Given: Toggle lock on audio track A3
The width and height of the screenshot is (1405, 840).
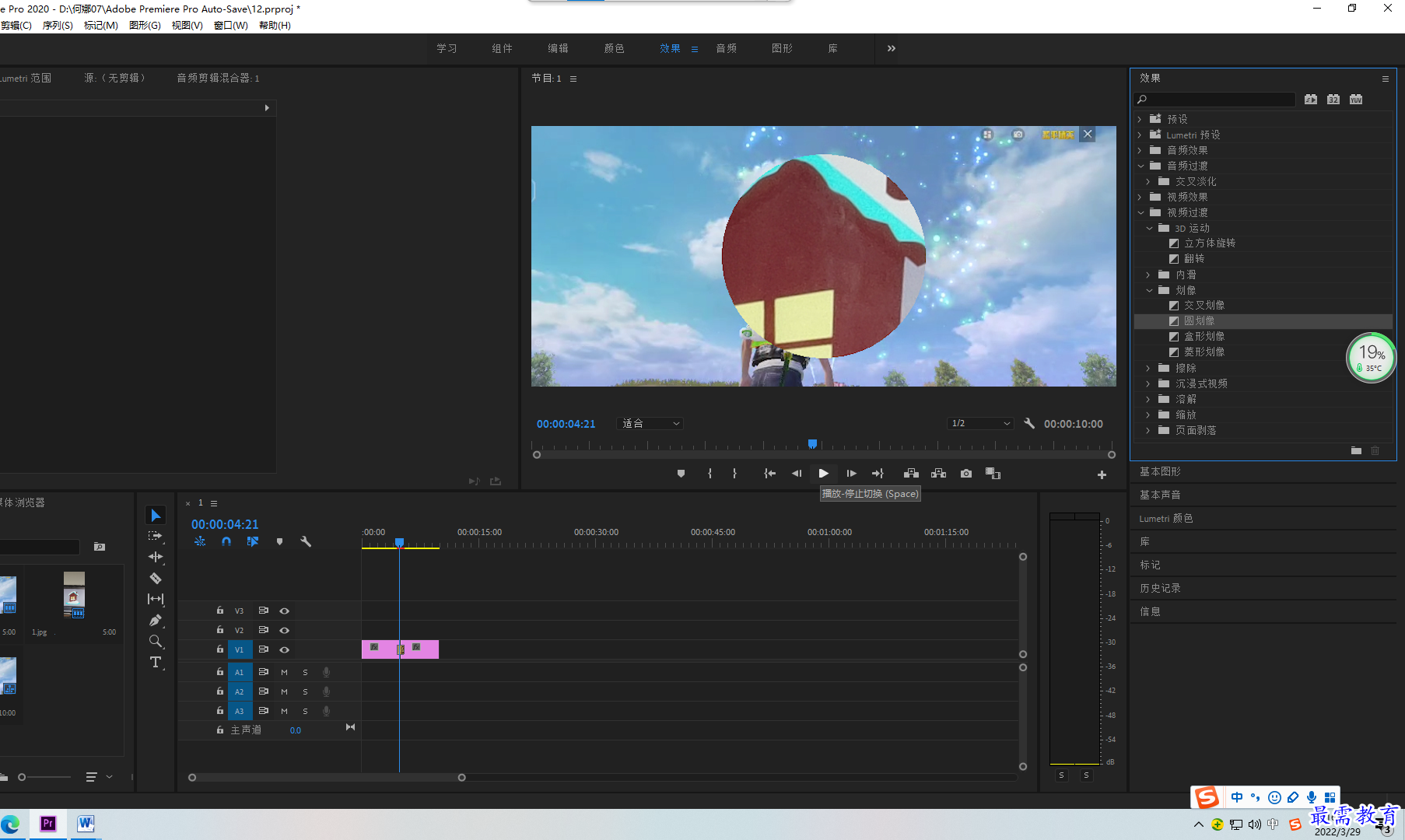Looking at the screenshot, I should click(220, 711).
